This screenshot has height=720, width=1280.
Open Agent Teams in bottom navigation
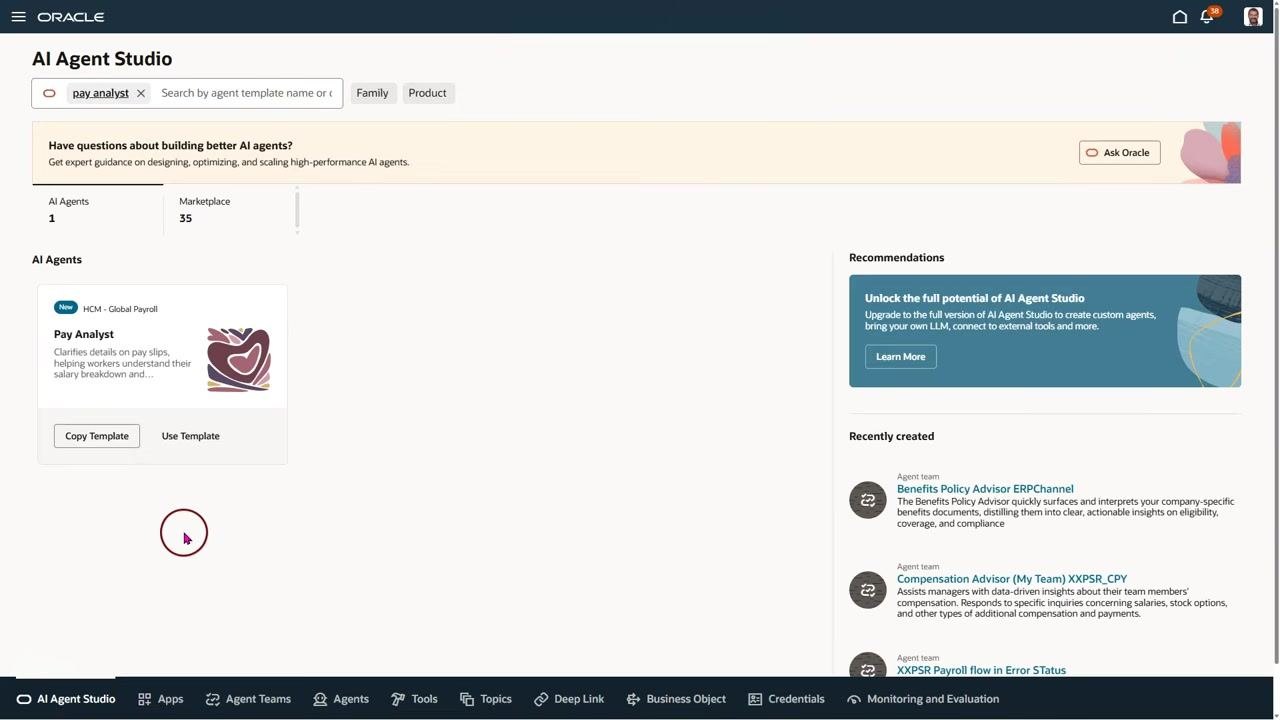(248, 699)
